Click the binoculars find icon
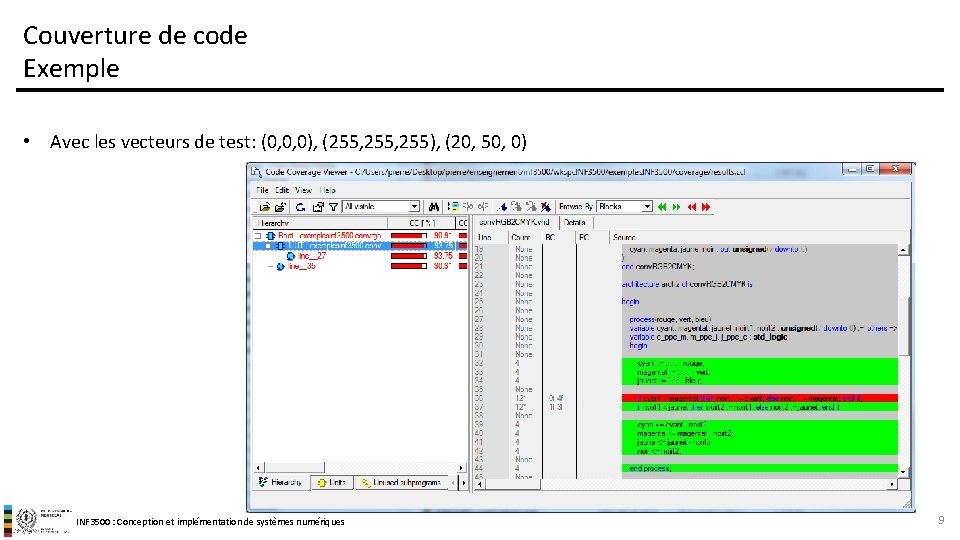 [433, 207]
